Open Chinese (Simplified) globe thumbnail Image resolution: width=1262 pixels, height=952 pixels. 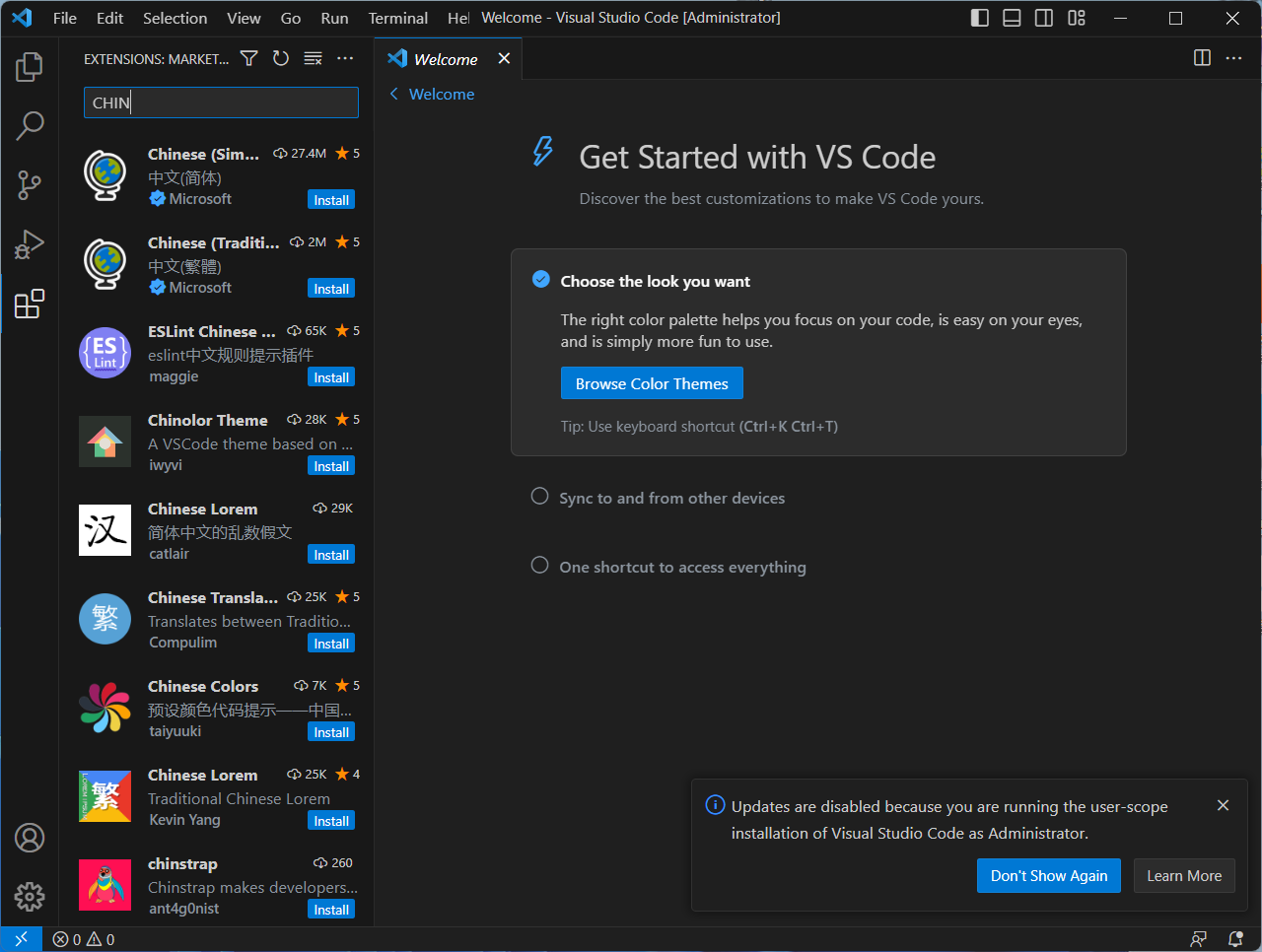point(105,175)
